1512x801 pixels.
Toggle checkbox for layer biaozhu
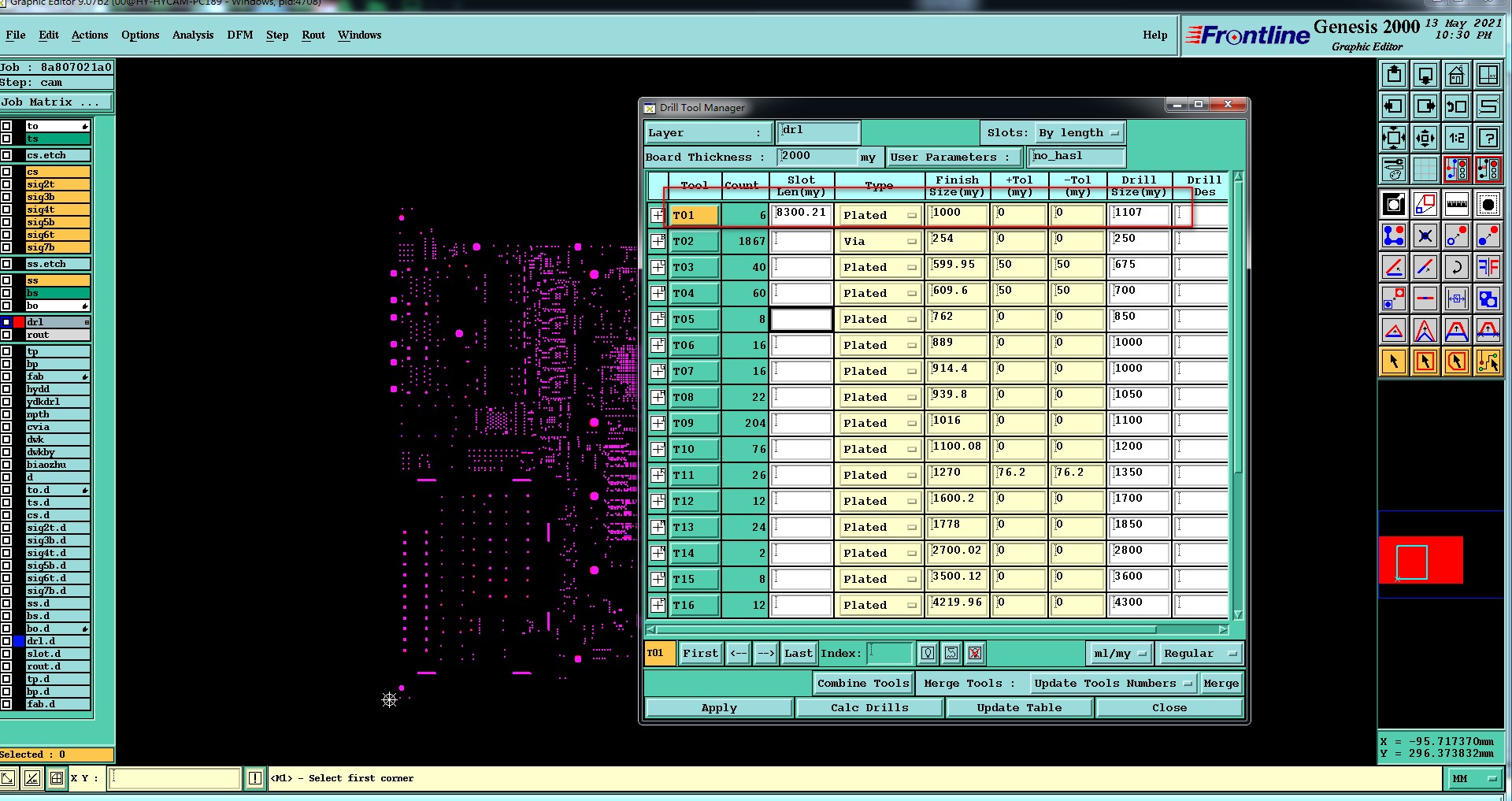[x=6, y=465]
